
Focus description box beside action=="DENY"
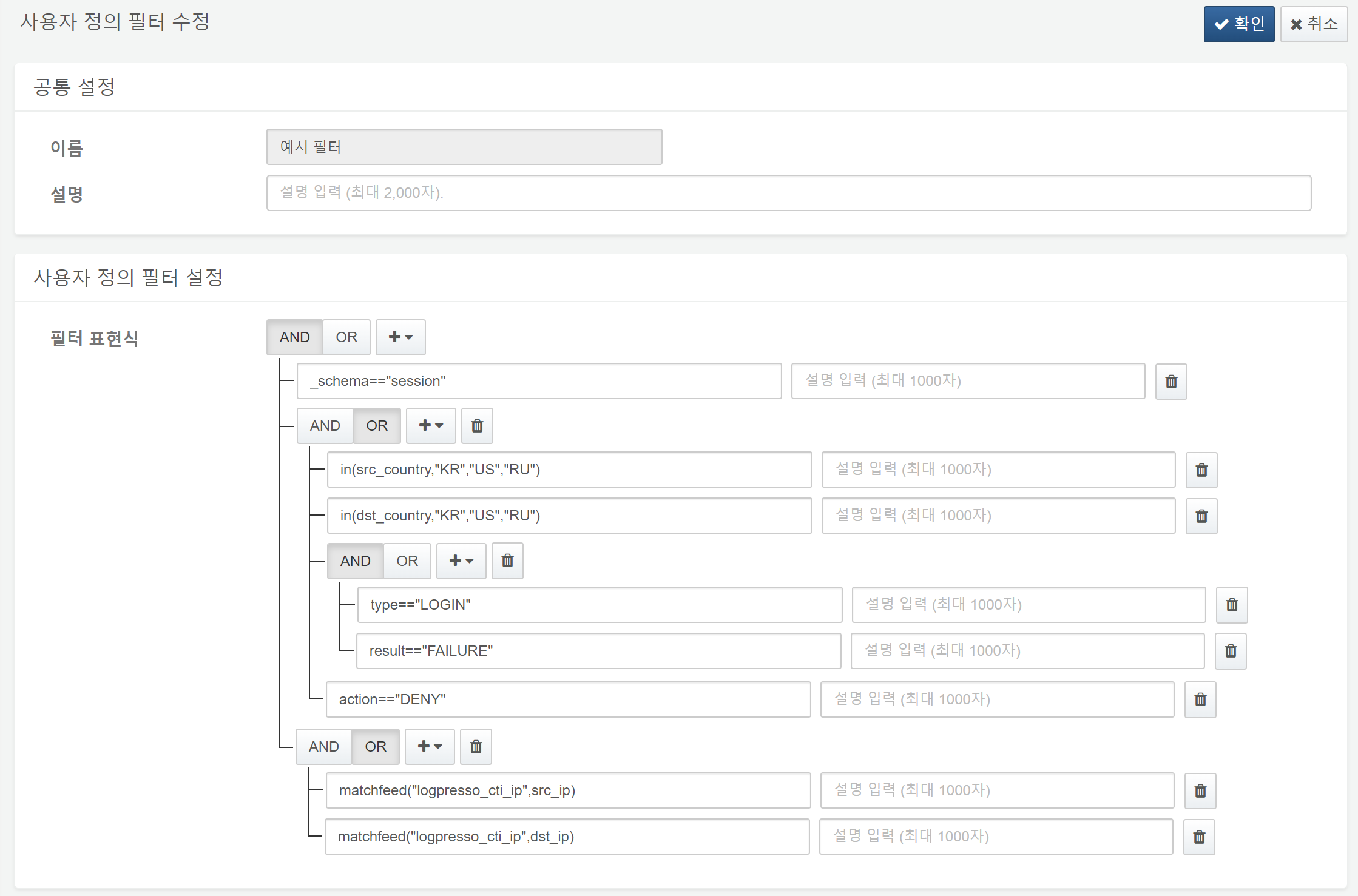point(998,699)
